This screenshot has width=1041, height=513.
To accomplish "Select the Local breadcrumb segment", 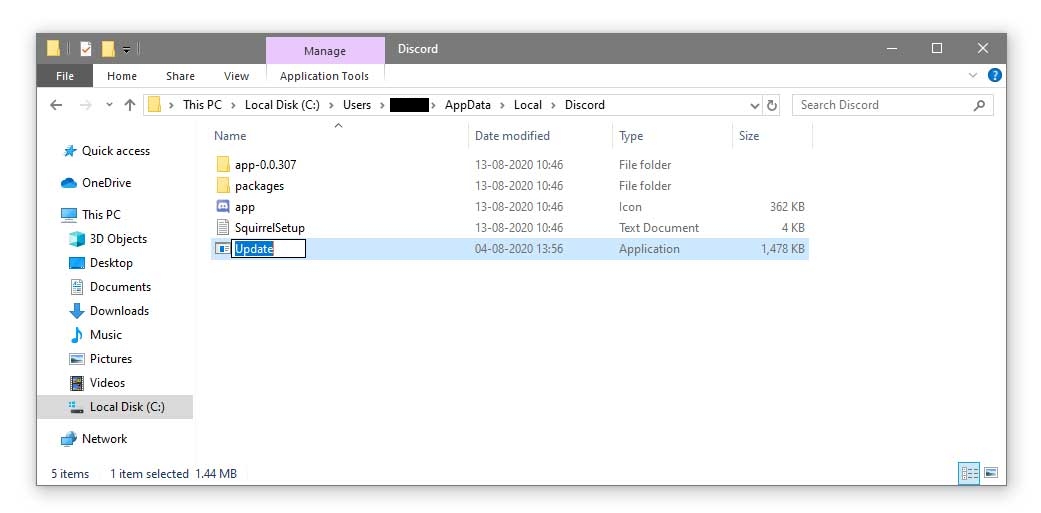I will pyautogui.click(x=528, y=105).
